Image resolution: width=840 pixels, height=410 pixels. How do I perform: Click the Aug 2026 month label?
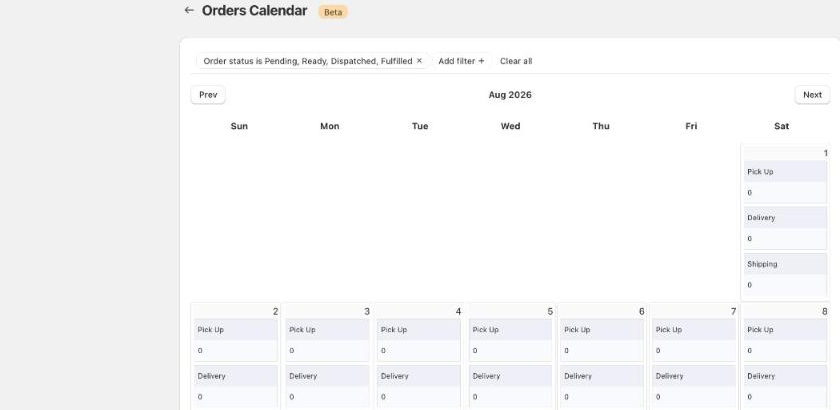509,95
